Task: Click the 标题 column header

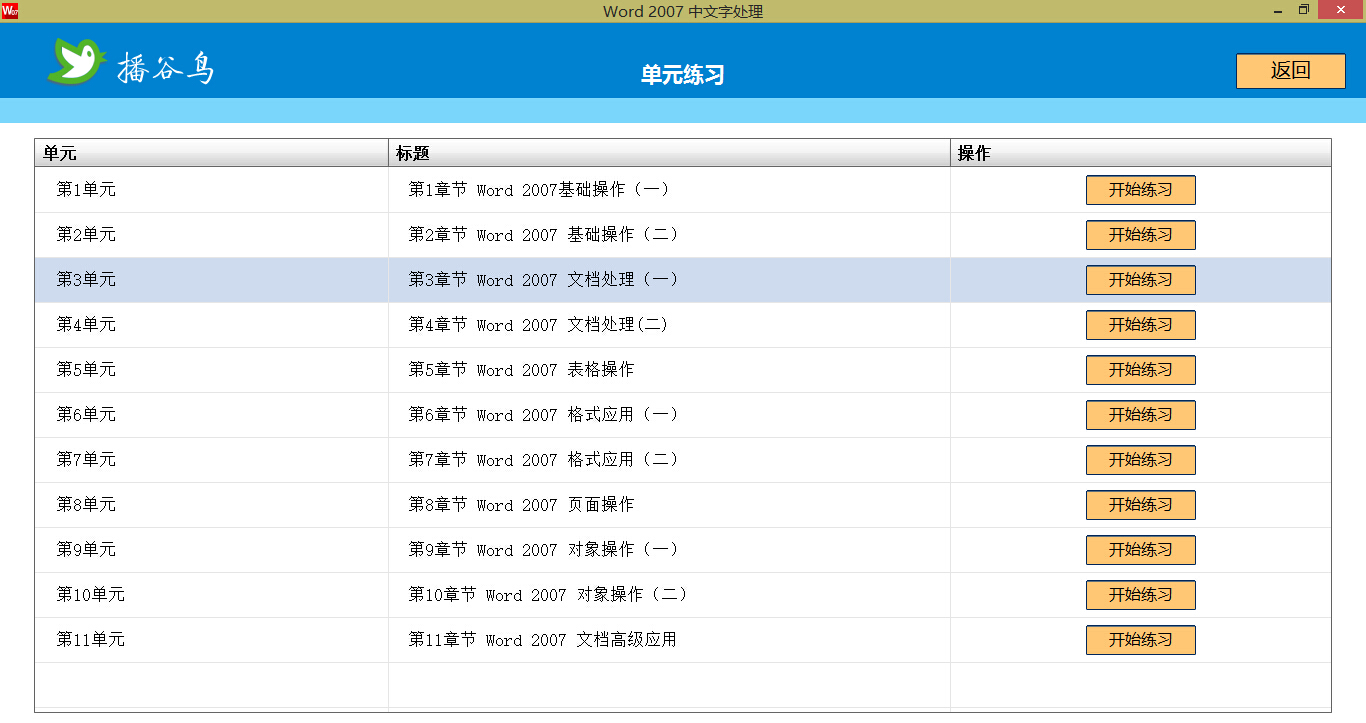Action: [x=669, y=153]
